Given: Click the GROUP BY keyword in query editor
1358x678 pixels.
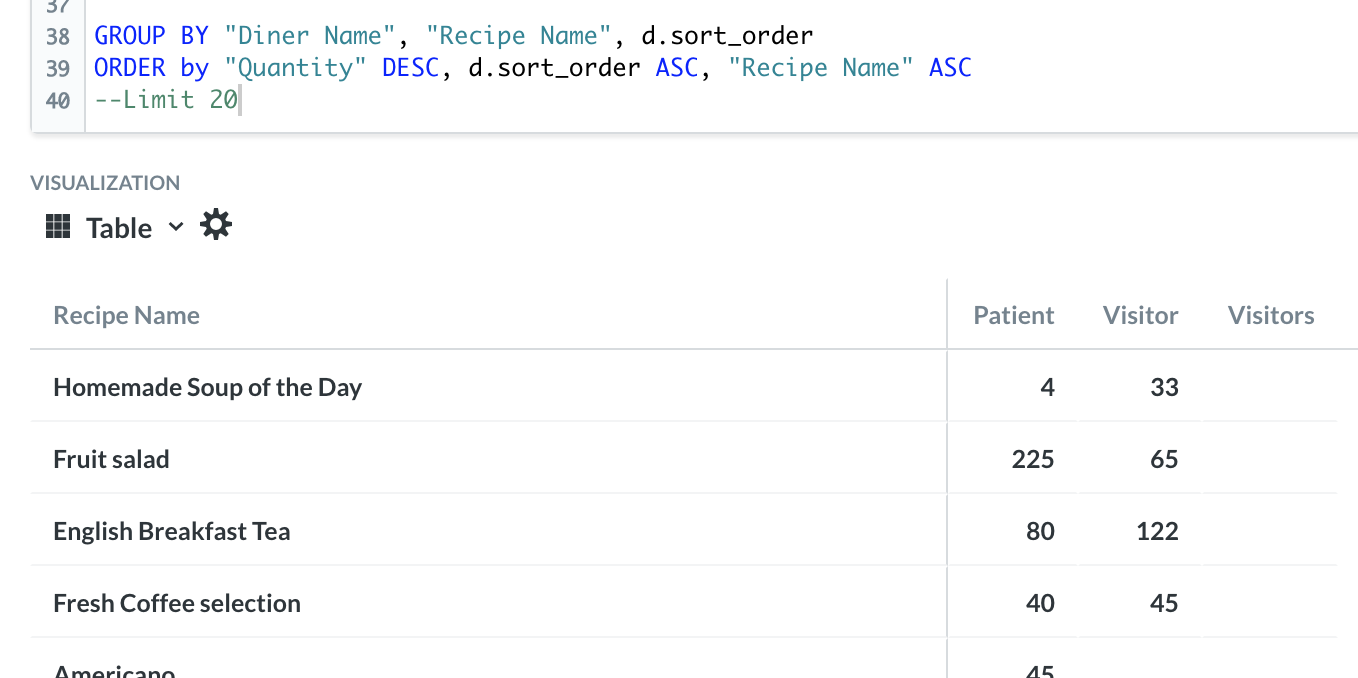Looking at the screenshot, I should (x=151, y=36).
